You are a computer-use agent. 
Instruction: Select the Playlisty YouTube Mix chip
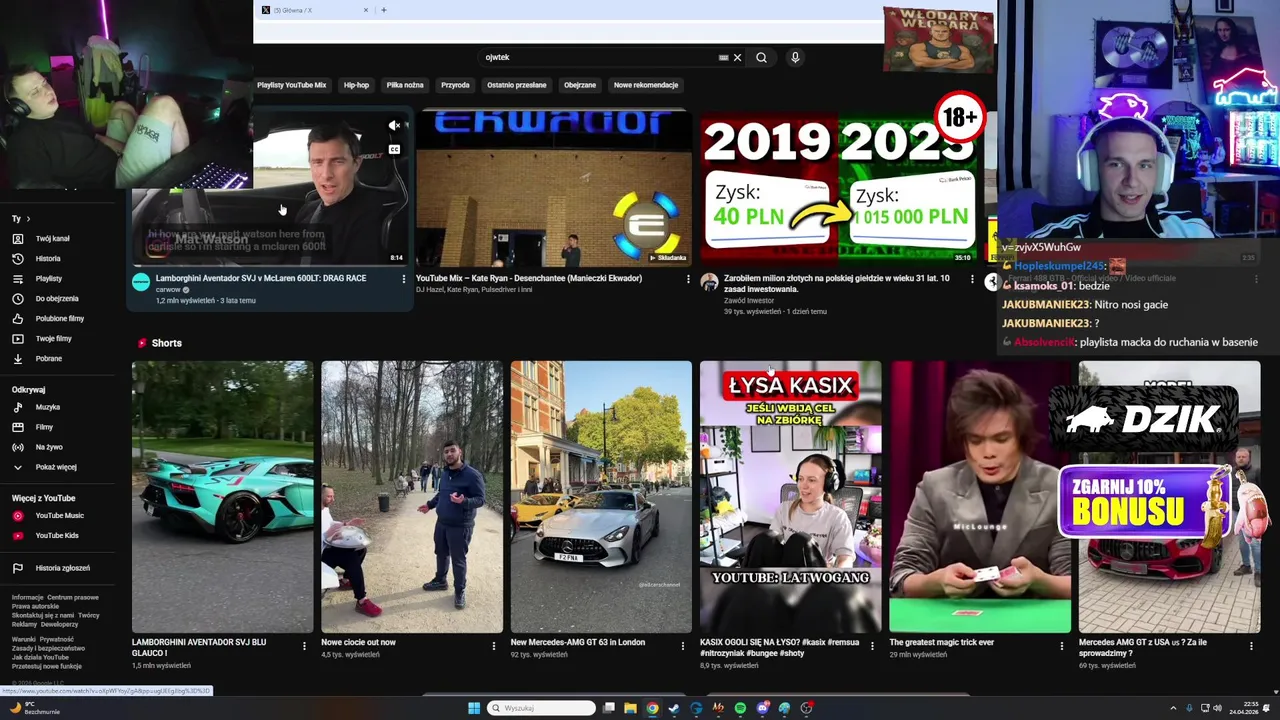(292, 85)
